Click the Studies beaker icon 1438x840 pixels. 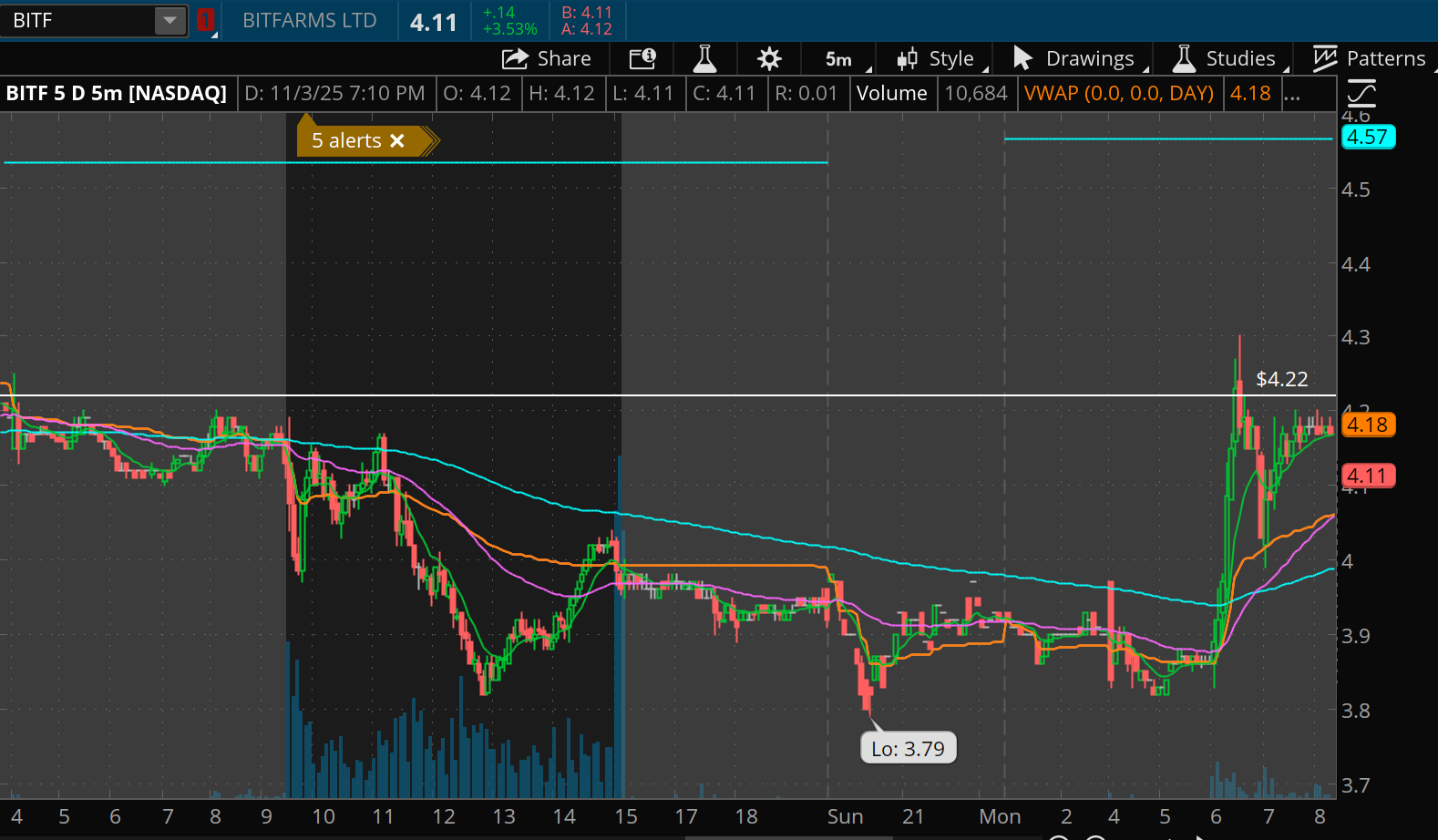click(x=1184, y=58)
